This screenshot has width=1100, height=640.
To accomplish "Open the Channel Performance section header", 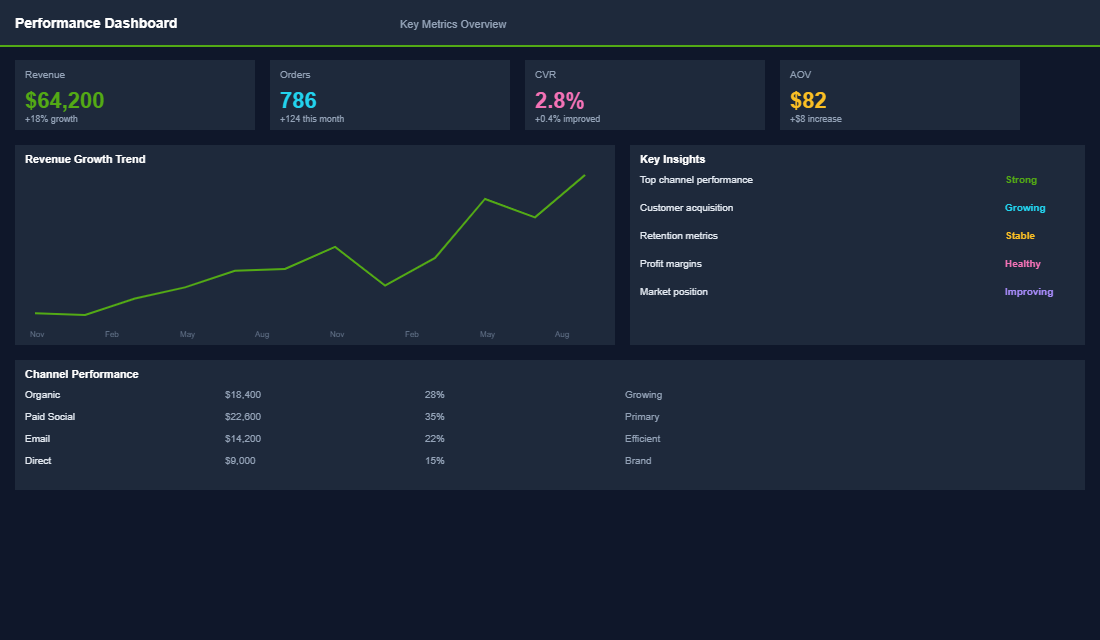I will pos(81,373).
